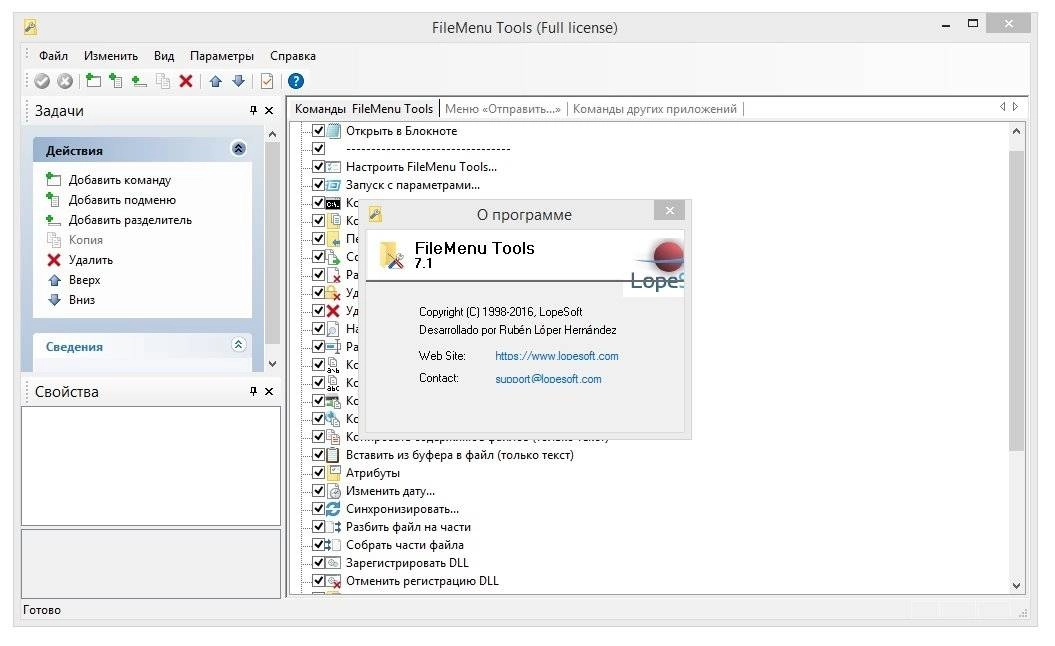This screenshot has height=646, width=1055.
Task: Toggle Запуск с параметрами checkbox
Action: [x=319, y=184]
